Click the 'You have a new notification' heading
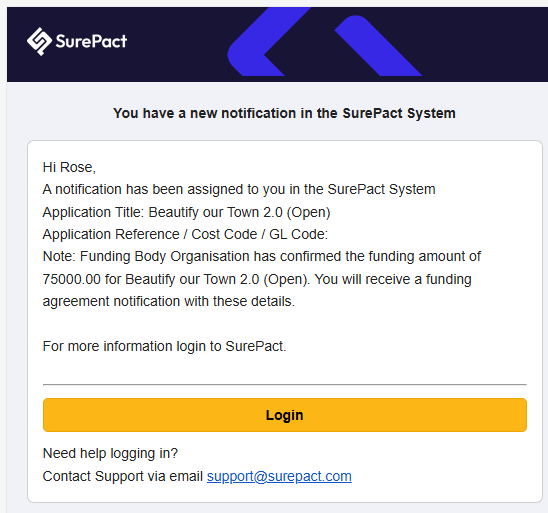548x513 pixels. pos(284,113)
